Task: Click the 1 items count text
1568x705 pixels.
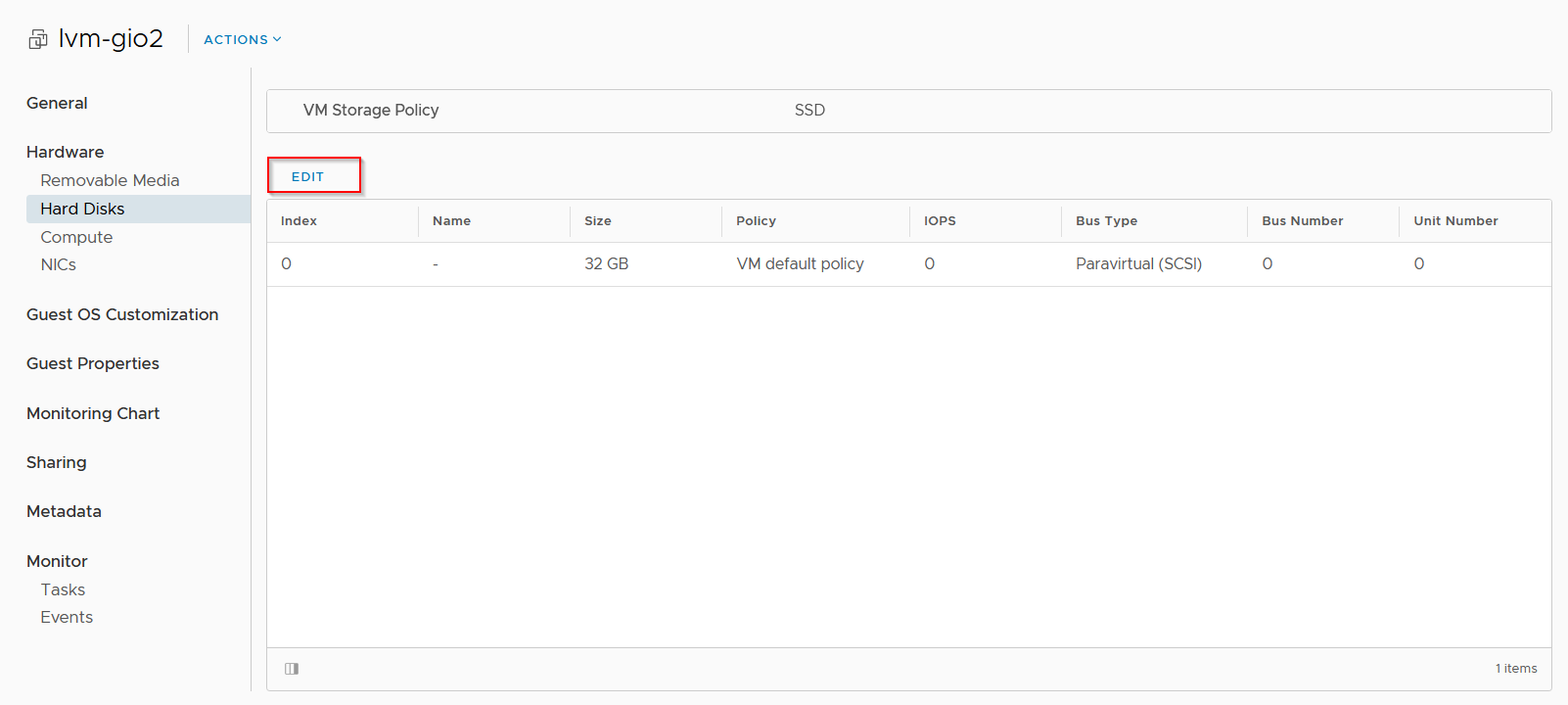Action: click(1515, 669)
